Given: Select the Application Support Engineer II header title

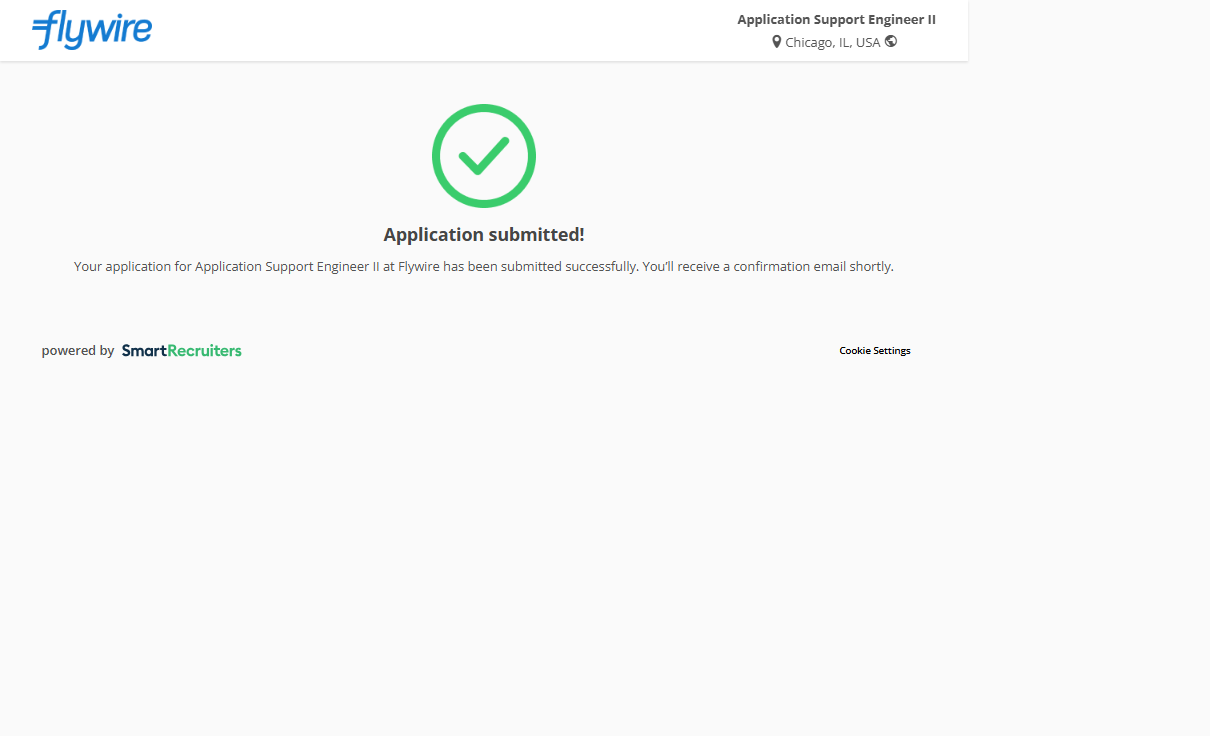Looking at the screenshot, I should click(x=836, y=20).
